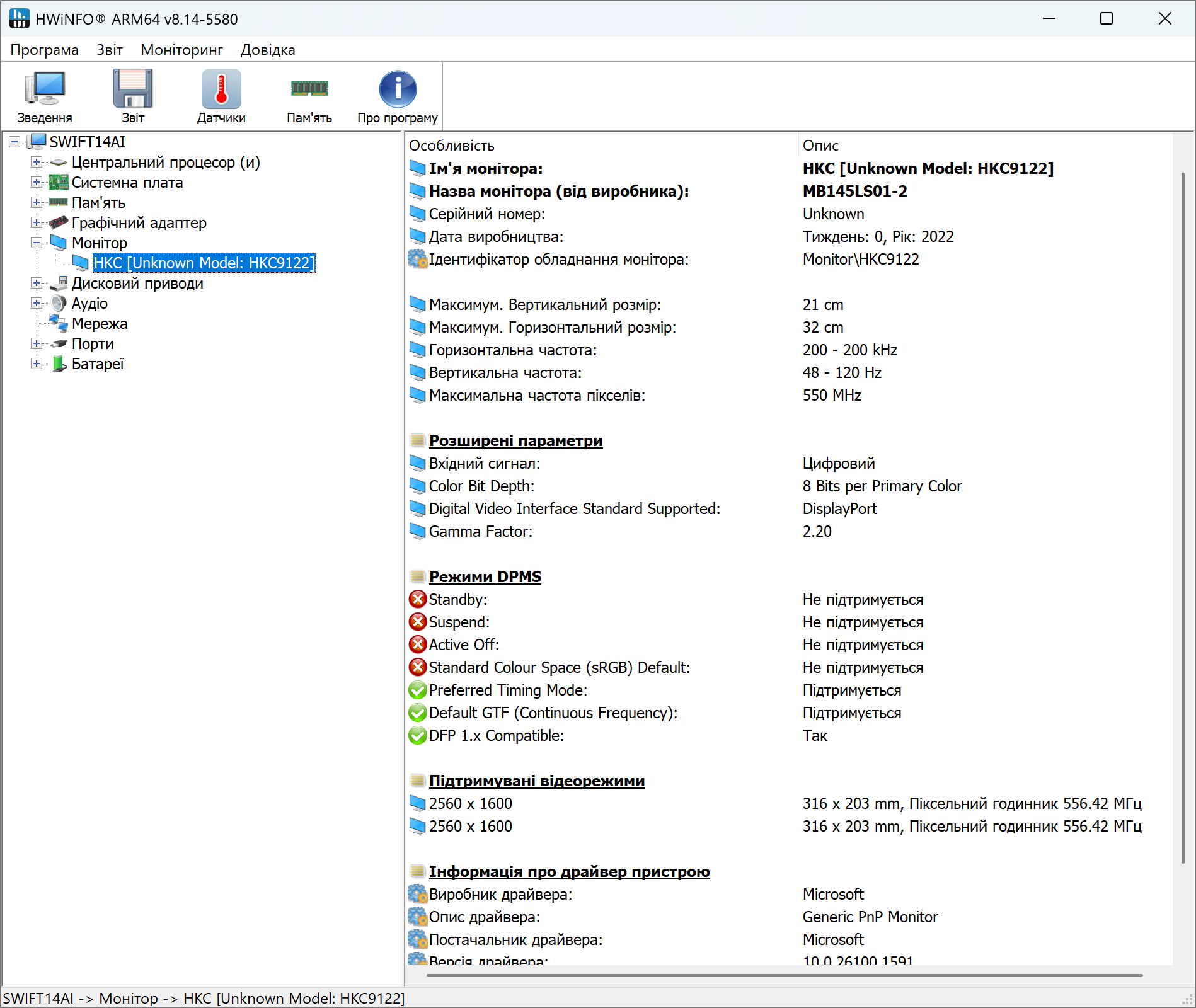The width and height of the screenshot is (1196, 1008).
Task: Collapse the SWIFT14AI root node
Action: (x=14, y=142)
